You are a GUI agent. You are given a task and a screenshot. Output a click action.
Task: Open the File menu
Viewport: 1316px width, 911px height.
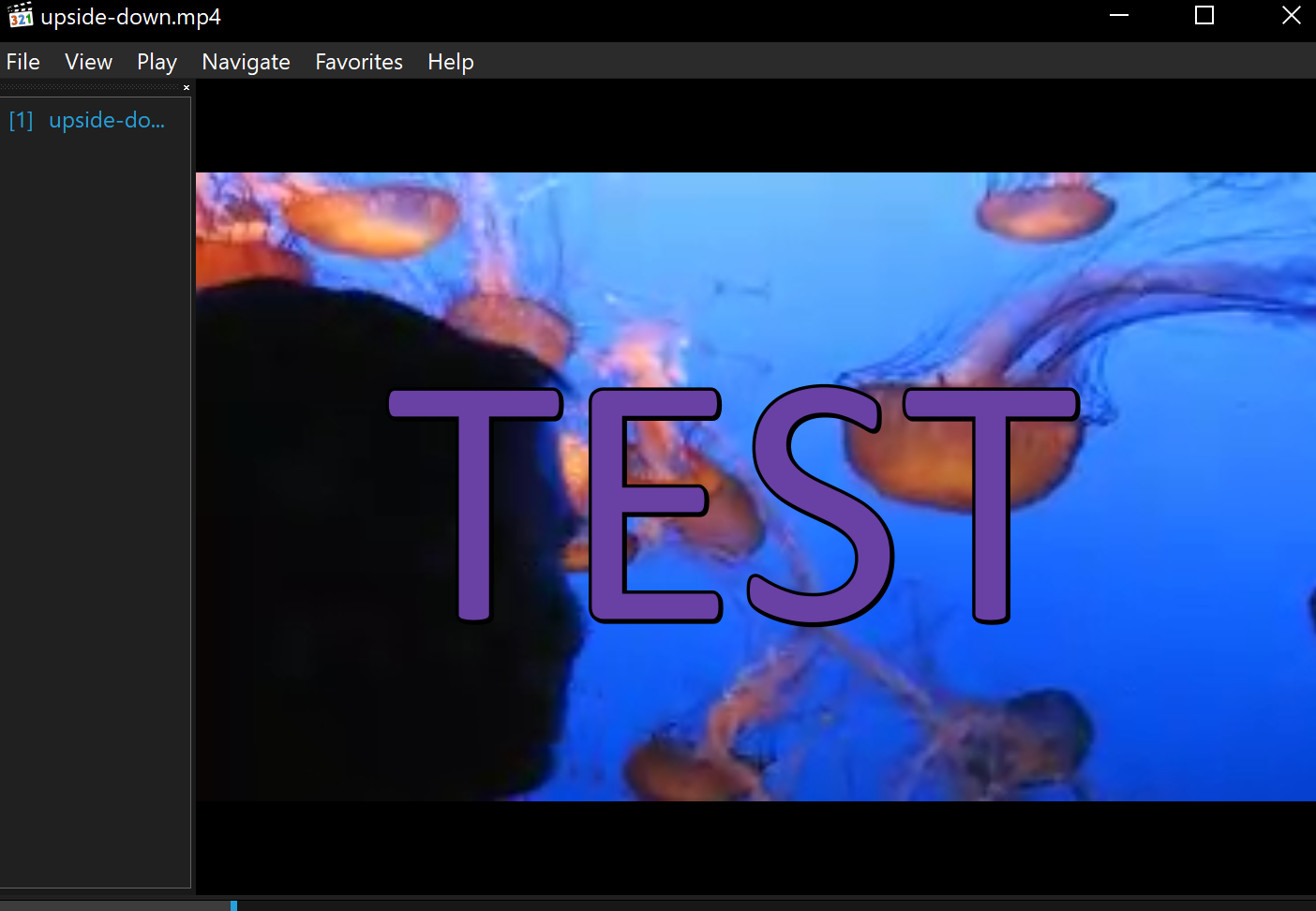(x=22, y=61)
